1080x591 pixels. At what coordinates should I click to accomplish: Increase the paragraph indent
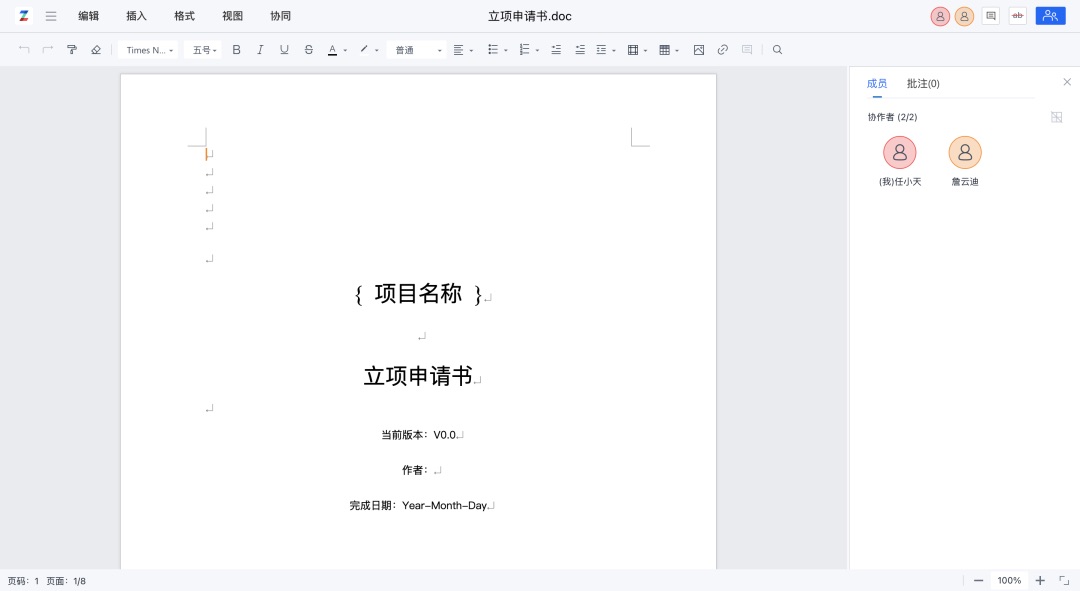click(x=580, y=50)
